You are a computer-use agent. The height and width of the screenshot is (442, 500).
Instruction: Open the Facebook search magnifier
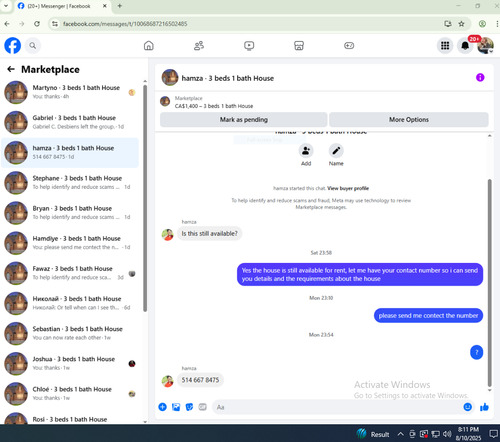pos(32,45)
